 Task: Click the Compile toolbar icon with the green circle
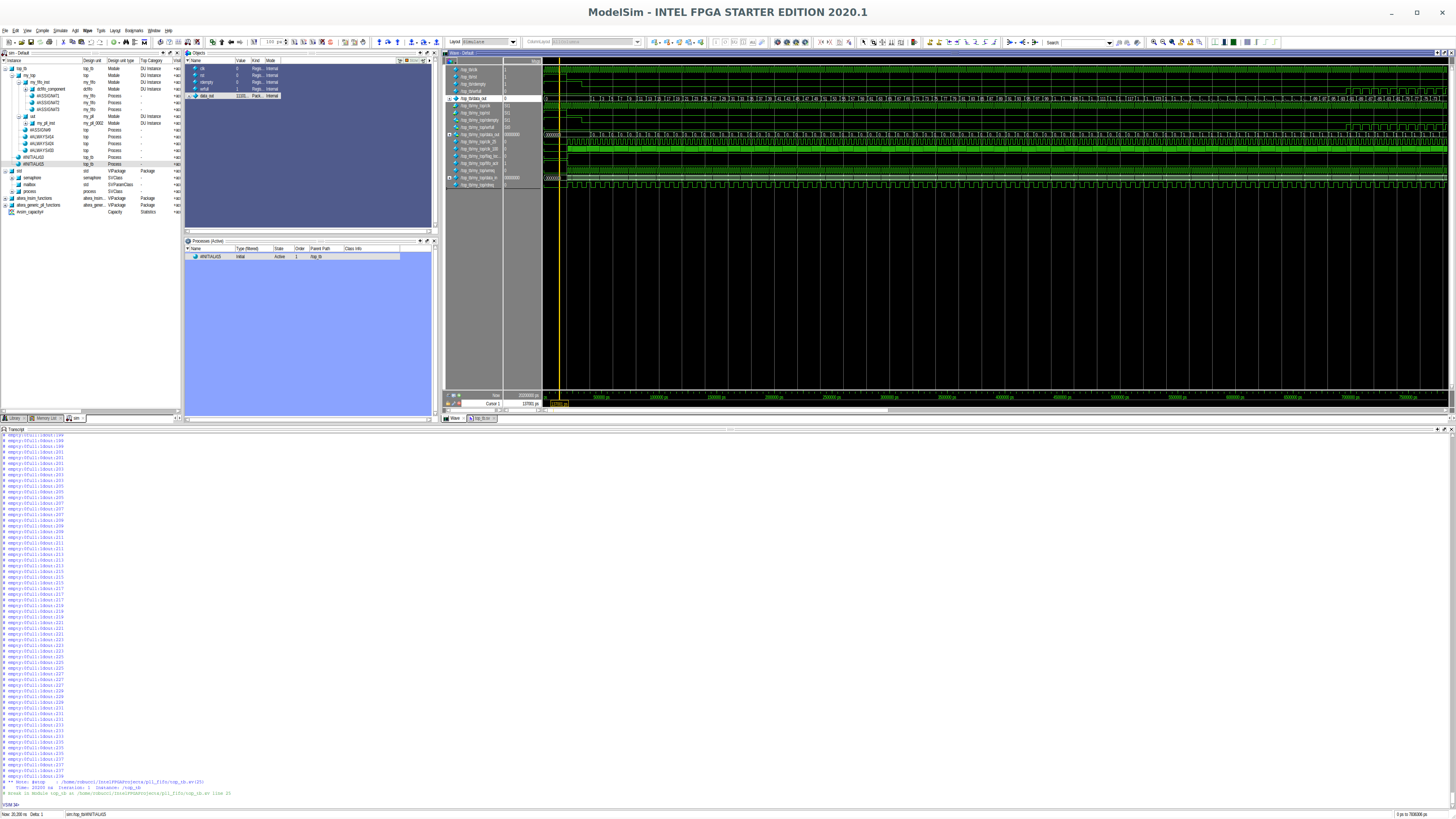pyautogui.click(x=114, y=42)
